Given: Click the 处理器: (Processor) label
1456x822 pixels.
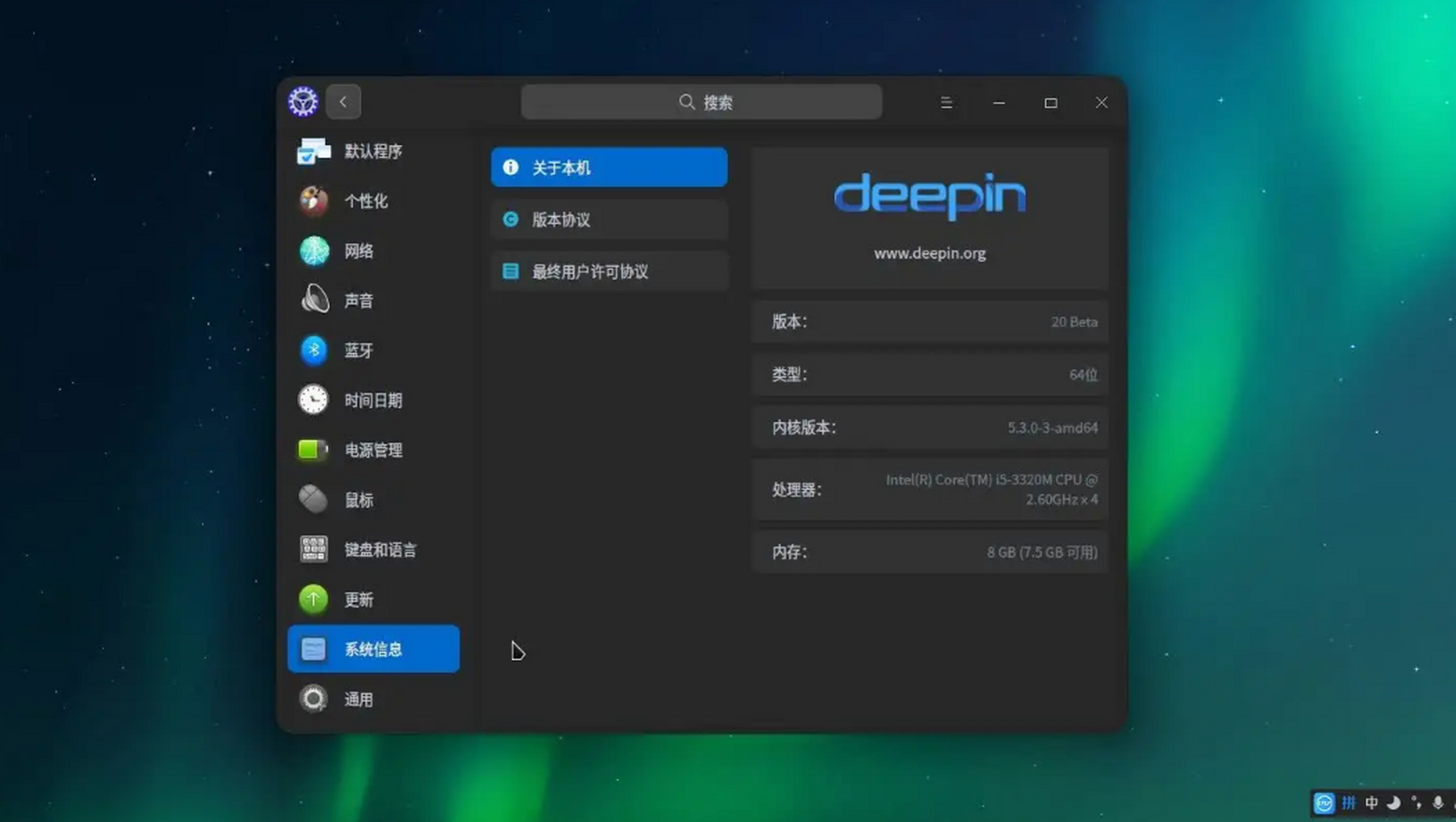Looking at the screenshot, I should [x=797, y=490].
